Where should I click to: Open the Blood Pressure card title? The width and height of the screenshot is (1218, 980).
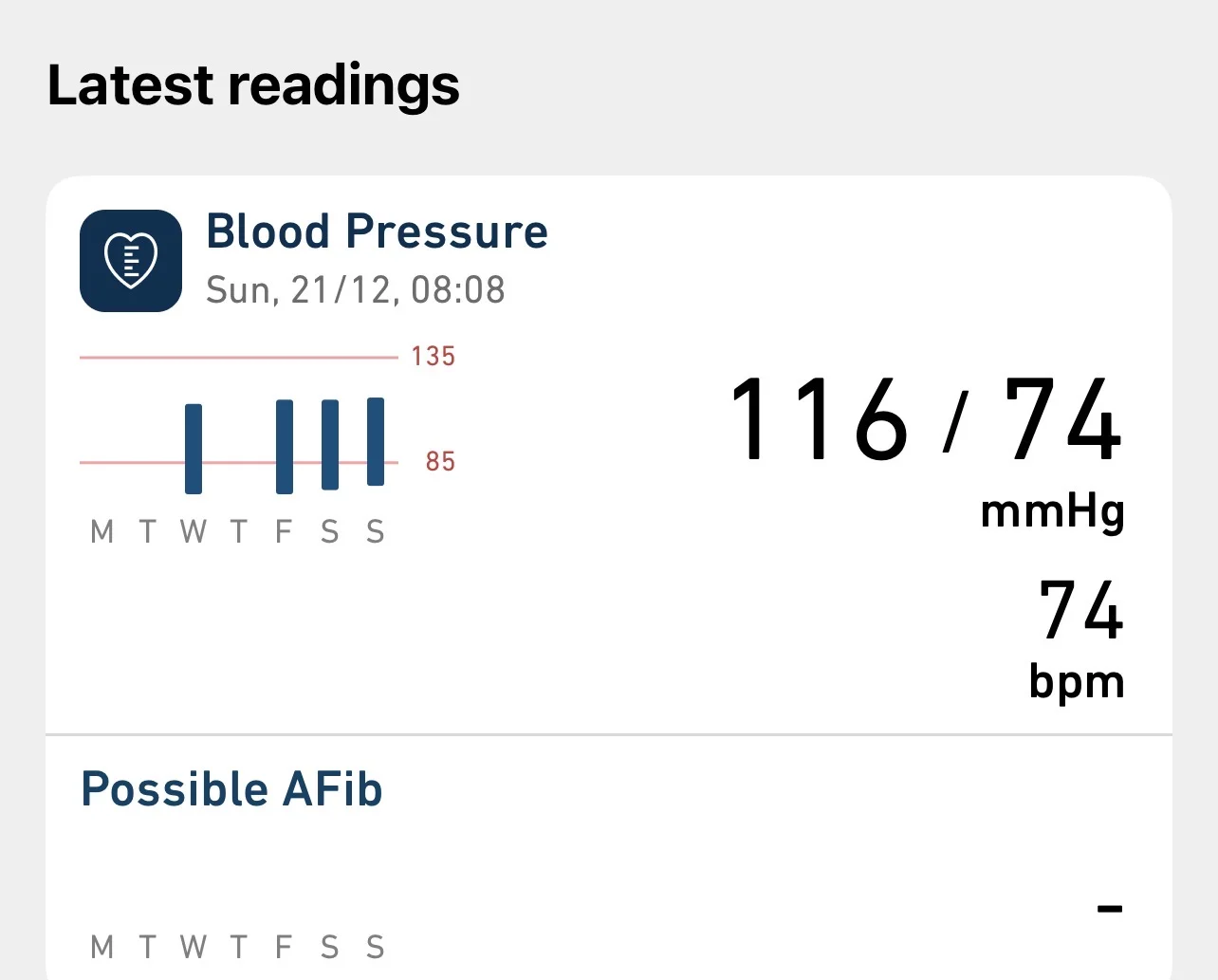click(x=377, y=231)
